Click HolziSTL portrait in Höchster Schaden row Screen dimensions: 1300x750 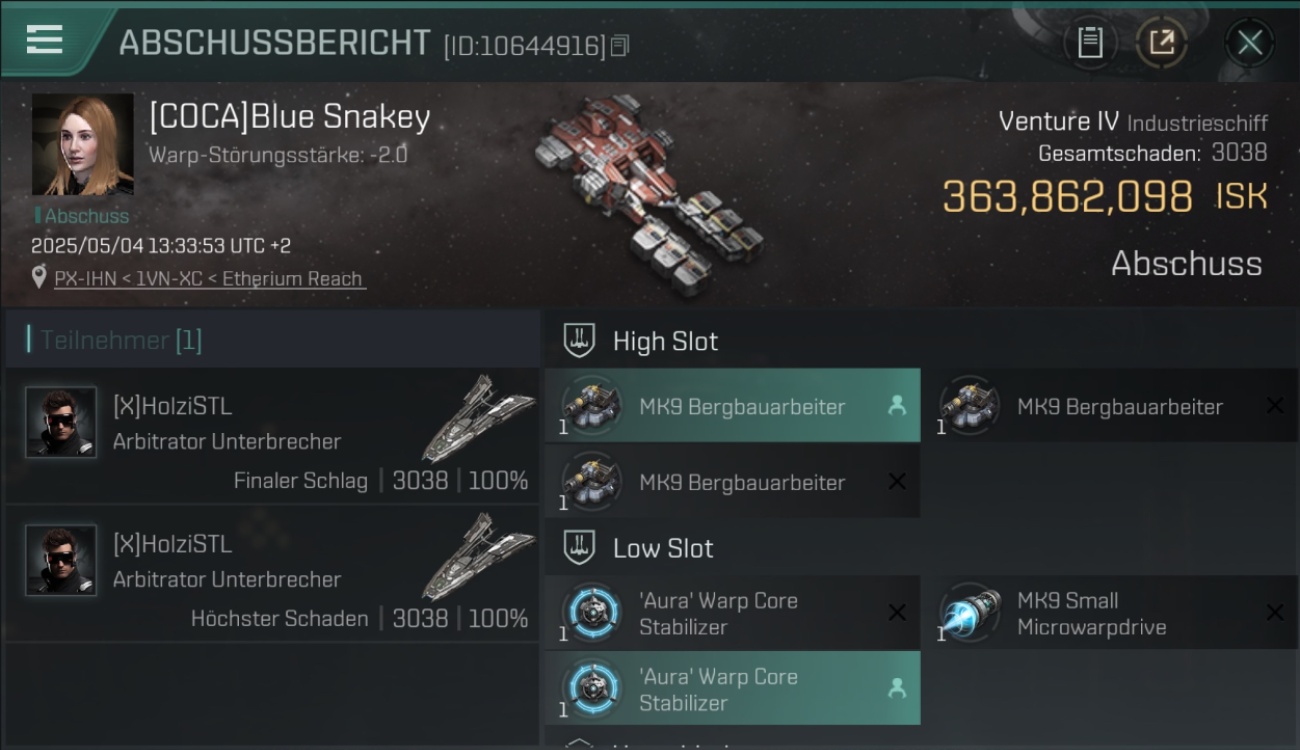(61, 560)
